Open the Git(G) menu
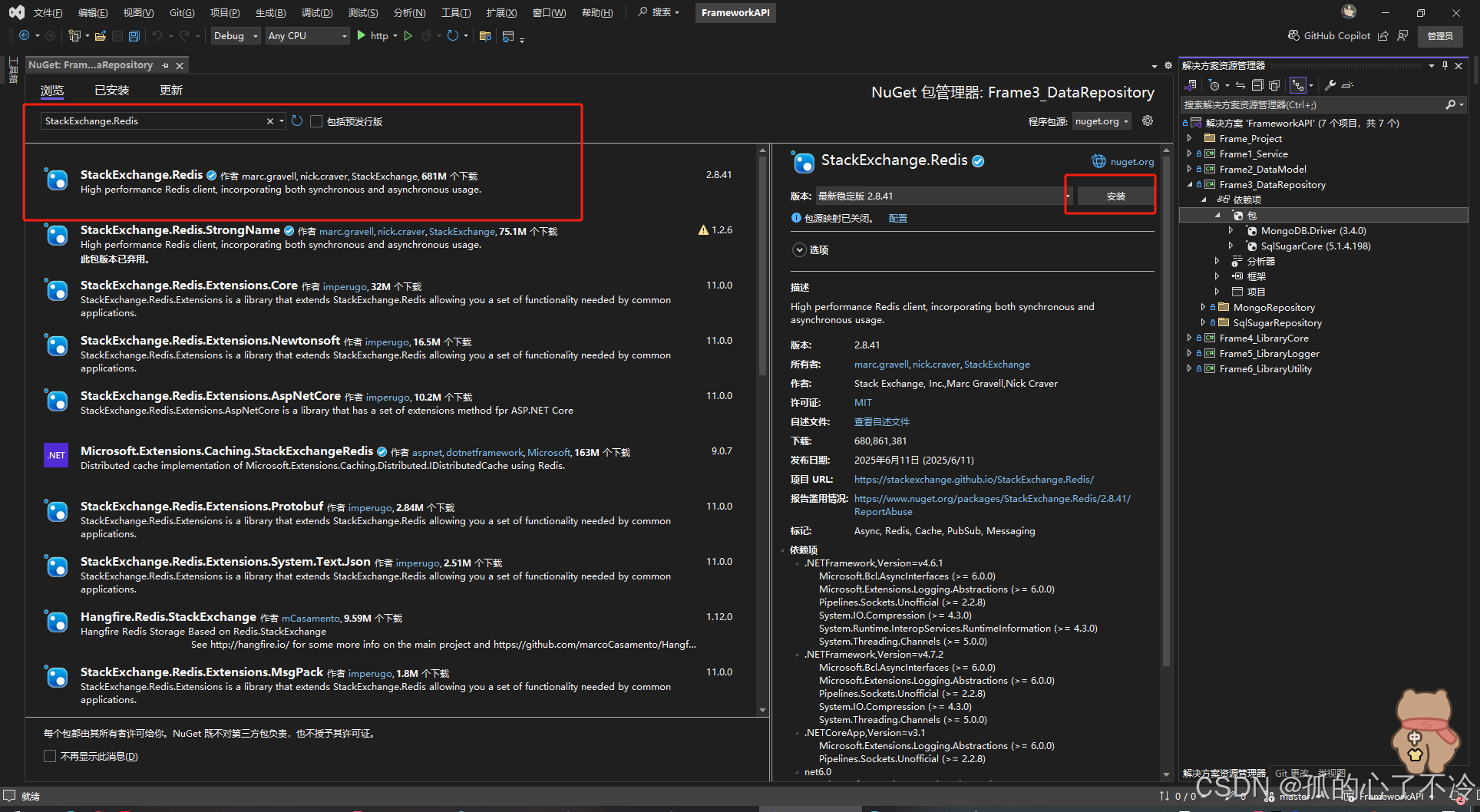Image resolution: width=1480 pixels, height=812 pixels. (x=182, y=12)
